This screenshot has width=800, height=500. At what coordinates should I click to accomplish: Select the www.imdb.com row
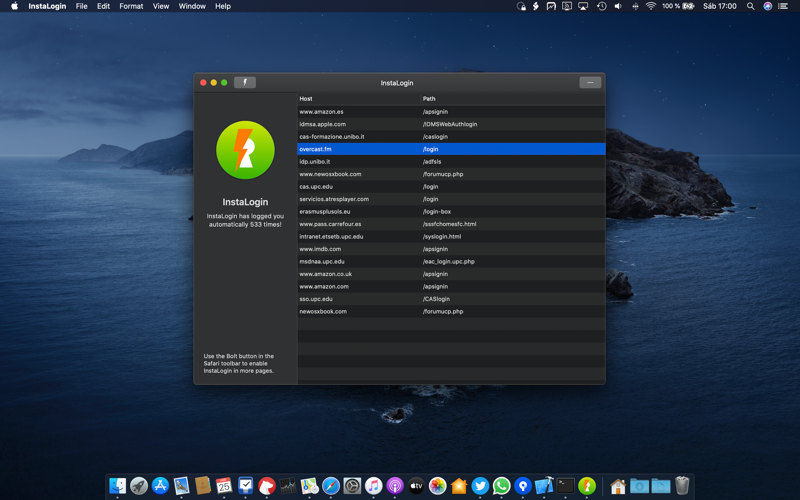(x=320, y=249)
